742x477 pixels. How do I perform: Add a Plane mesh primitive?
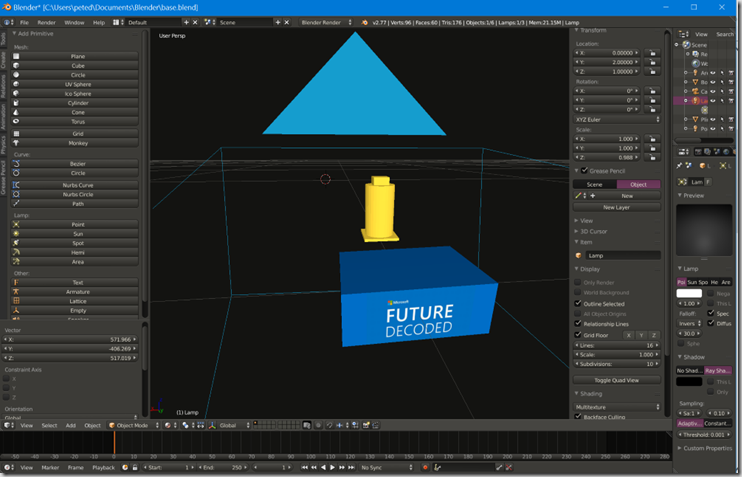74,56
